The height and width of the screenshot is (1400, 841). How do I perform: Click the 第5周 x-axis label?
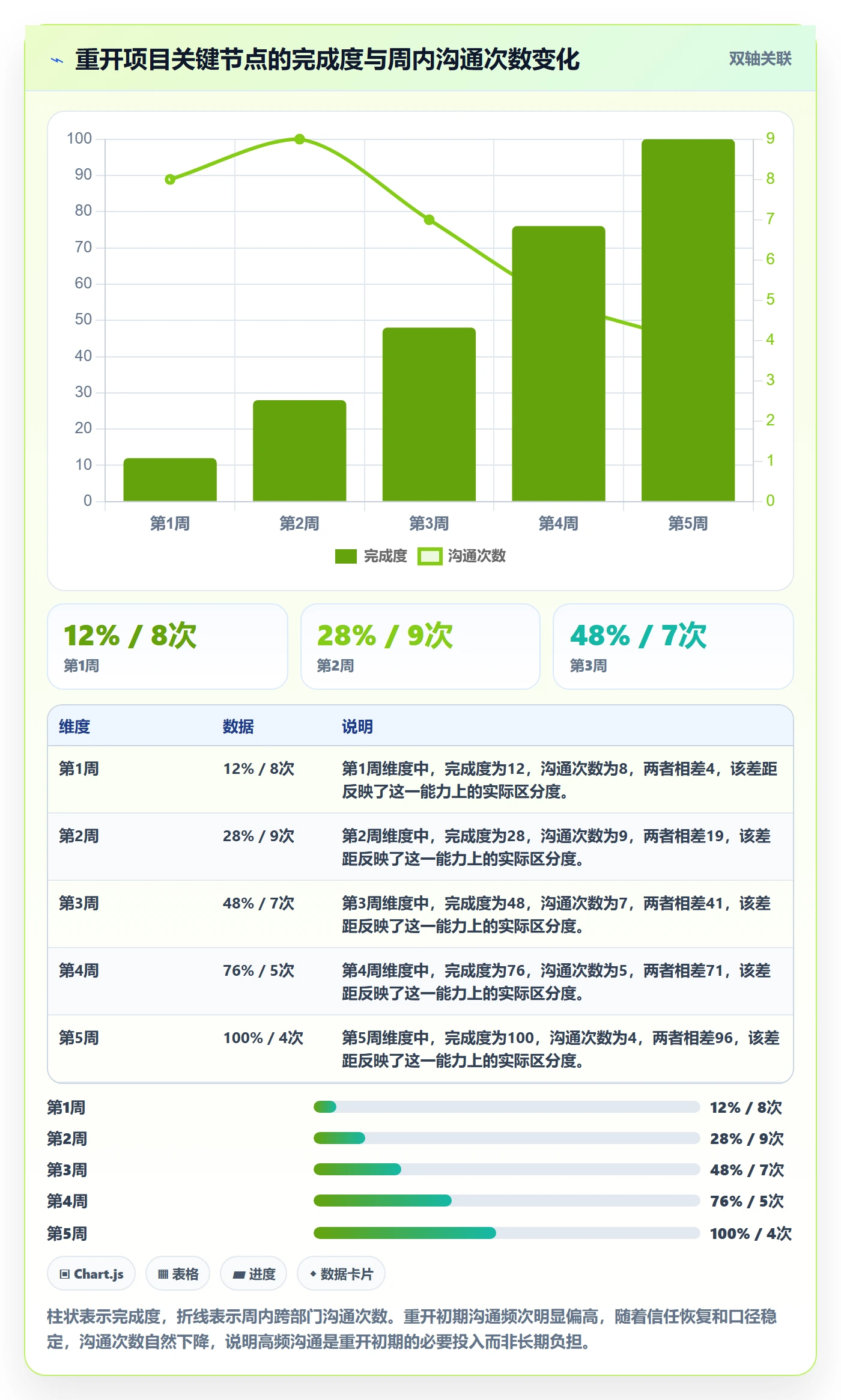coord(688,523)
